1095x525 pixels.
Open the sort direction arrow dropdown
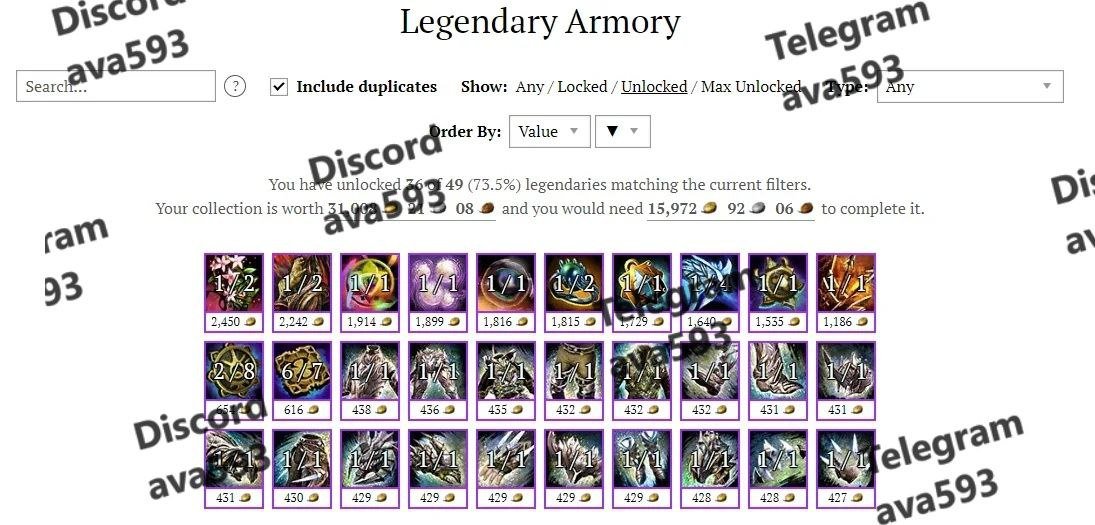[x=623, y=131]
